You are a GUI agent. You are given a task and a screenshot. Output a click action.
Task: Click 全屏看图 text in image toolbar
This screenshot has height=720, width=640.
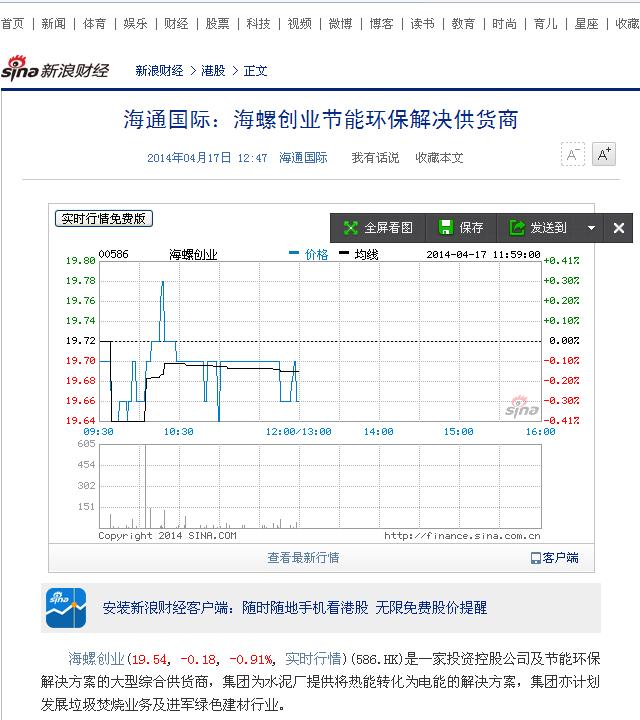[388, 228]
